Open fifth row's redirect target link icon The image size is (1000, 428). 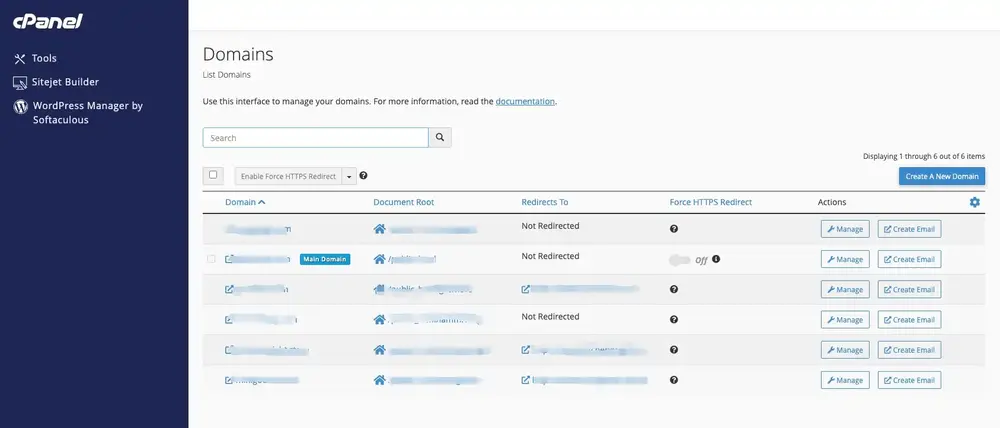526,350
